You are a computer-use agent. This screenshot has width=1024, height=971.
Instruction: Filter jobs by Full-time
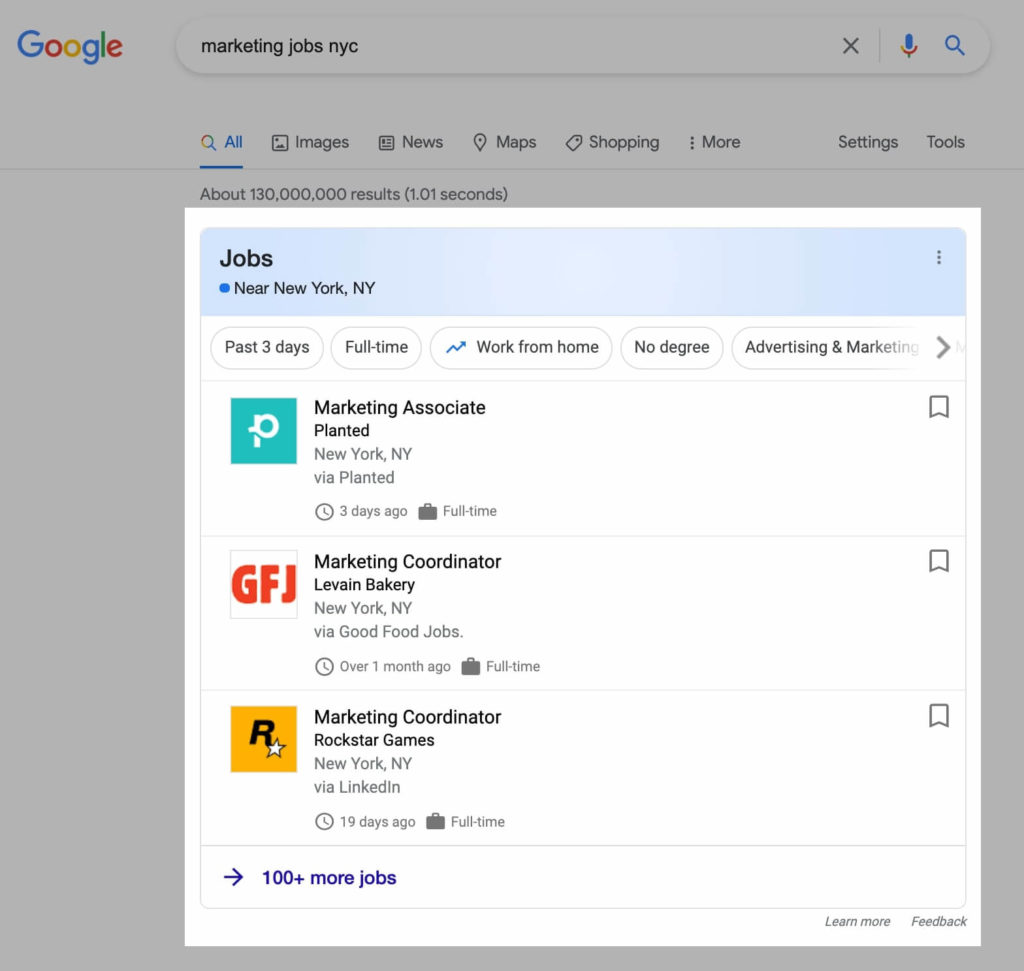(x=376, y=347)
